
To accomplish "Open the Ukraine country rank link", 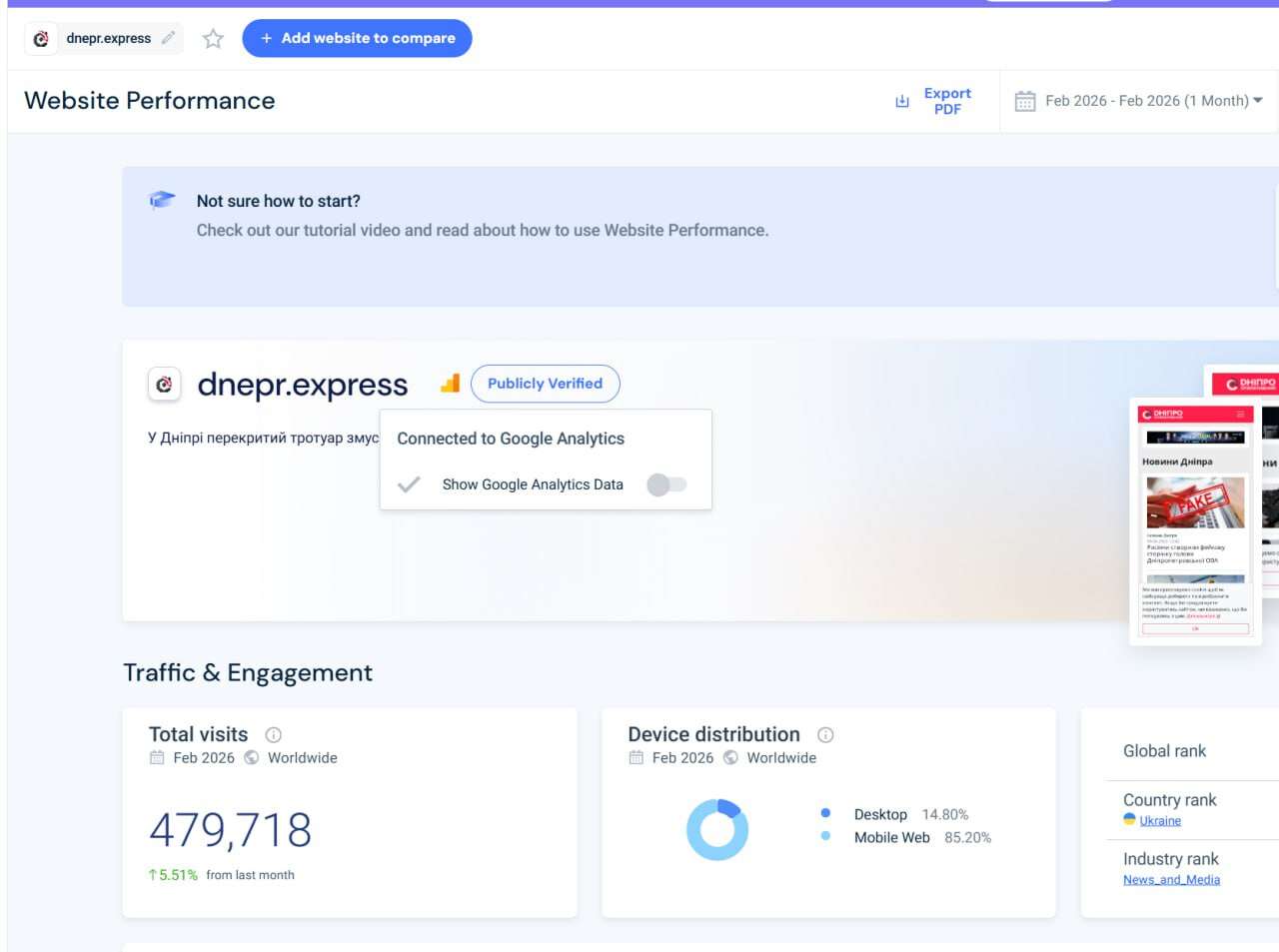I will tap(1159, 821).
